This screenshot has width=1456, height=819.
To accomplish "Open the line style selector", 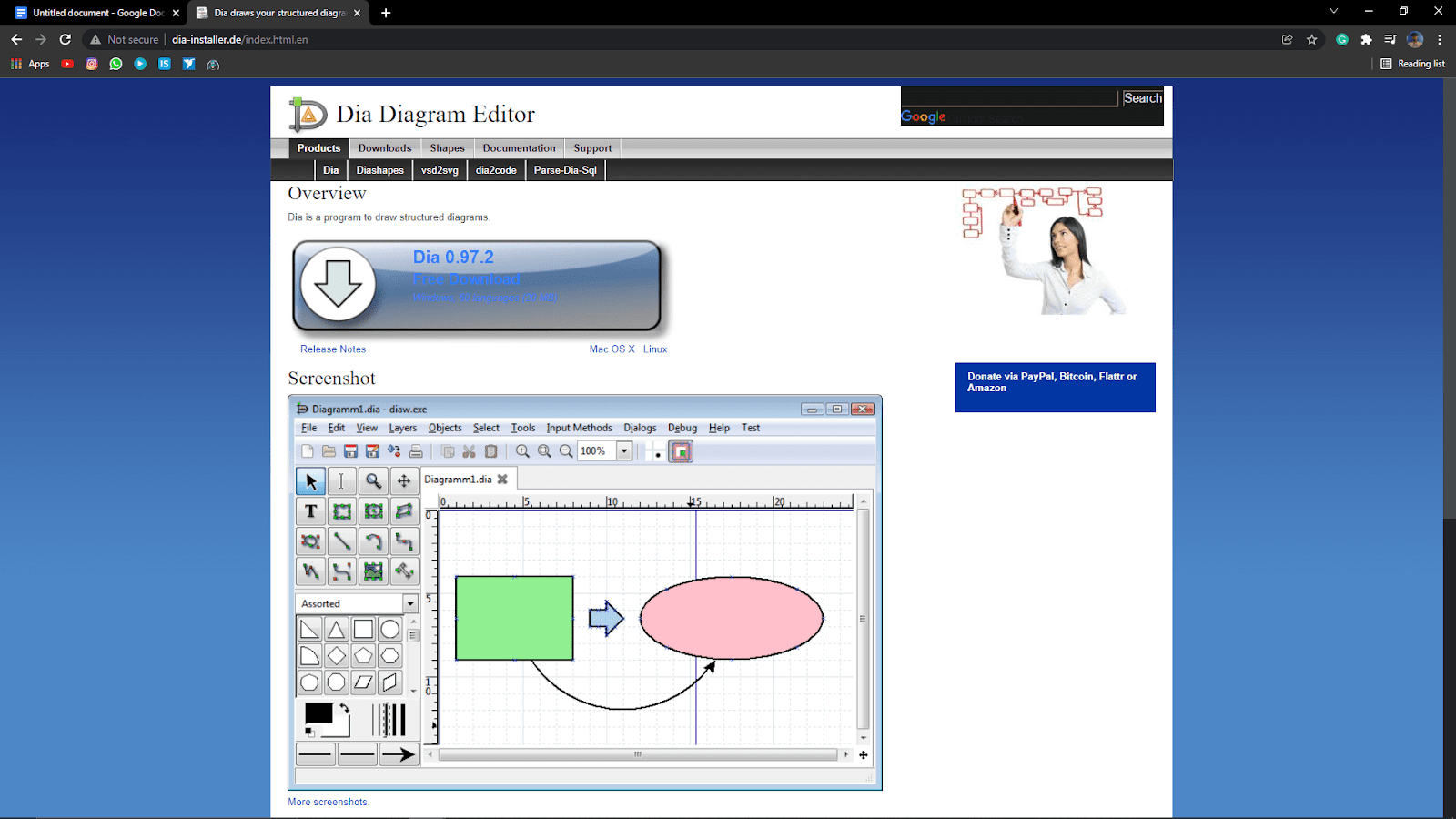I will click(357, 754).
